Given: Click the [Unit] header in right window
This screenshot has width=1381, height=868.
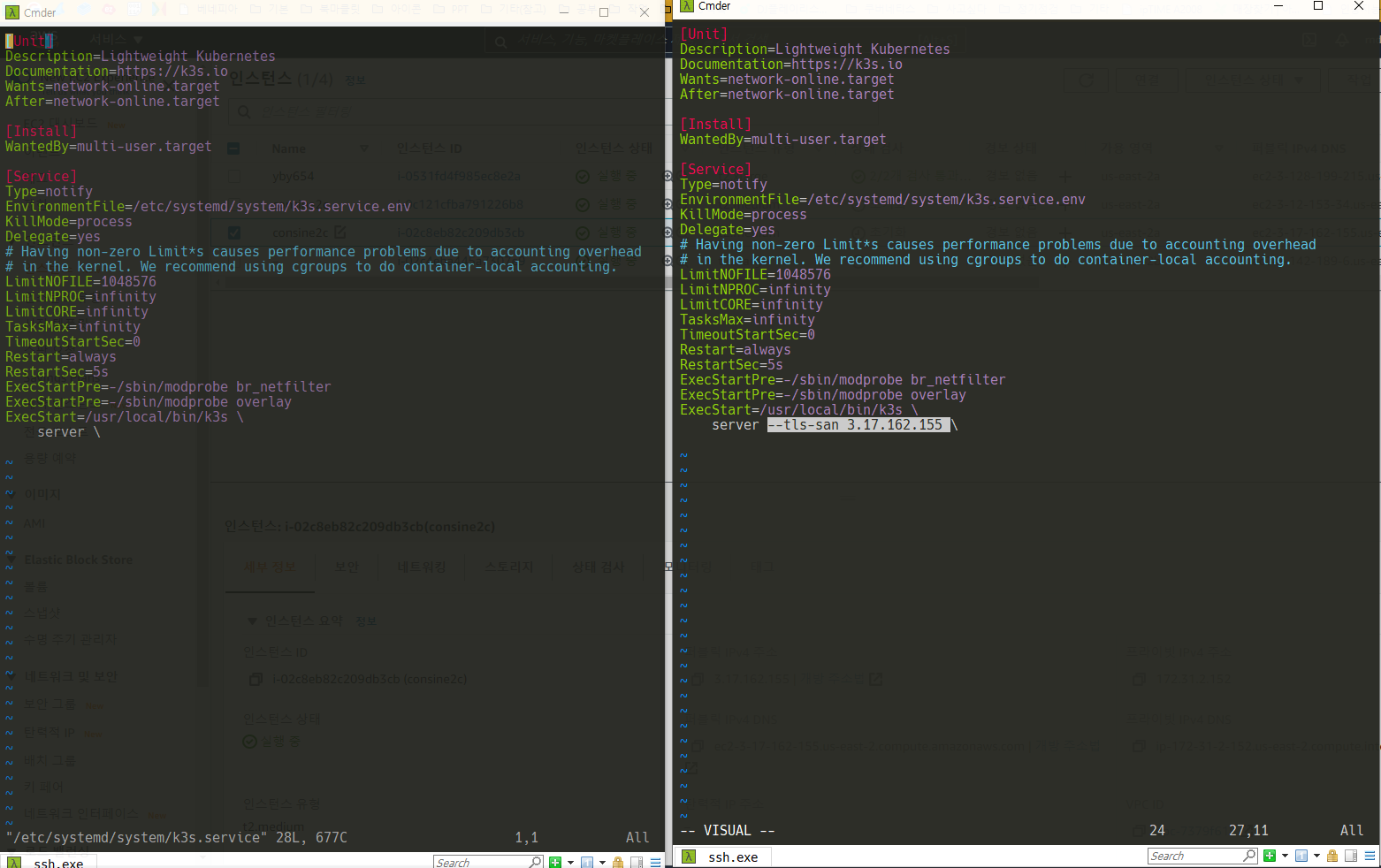Looking at the screenshot, I should (x=704, y=34).
